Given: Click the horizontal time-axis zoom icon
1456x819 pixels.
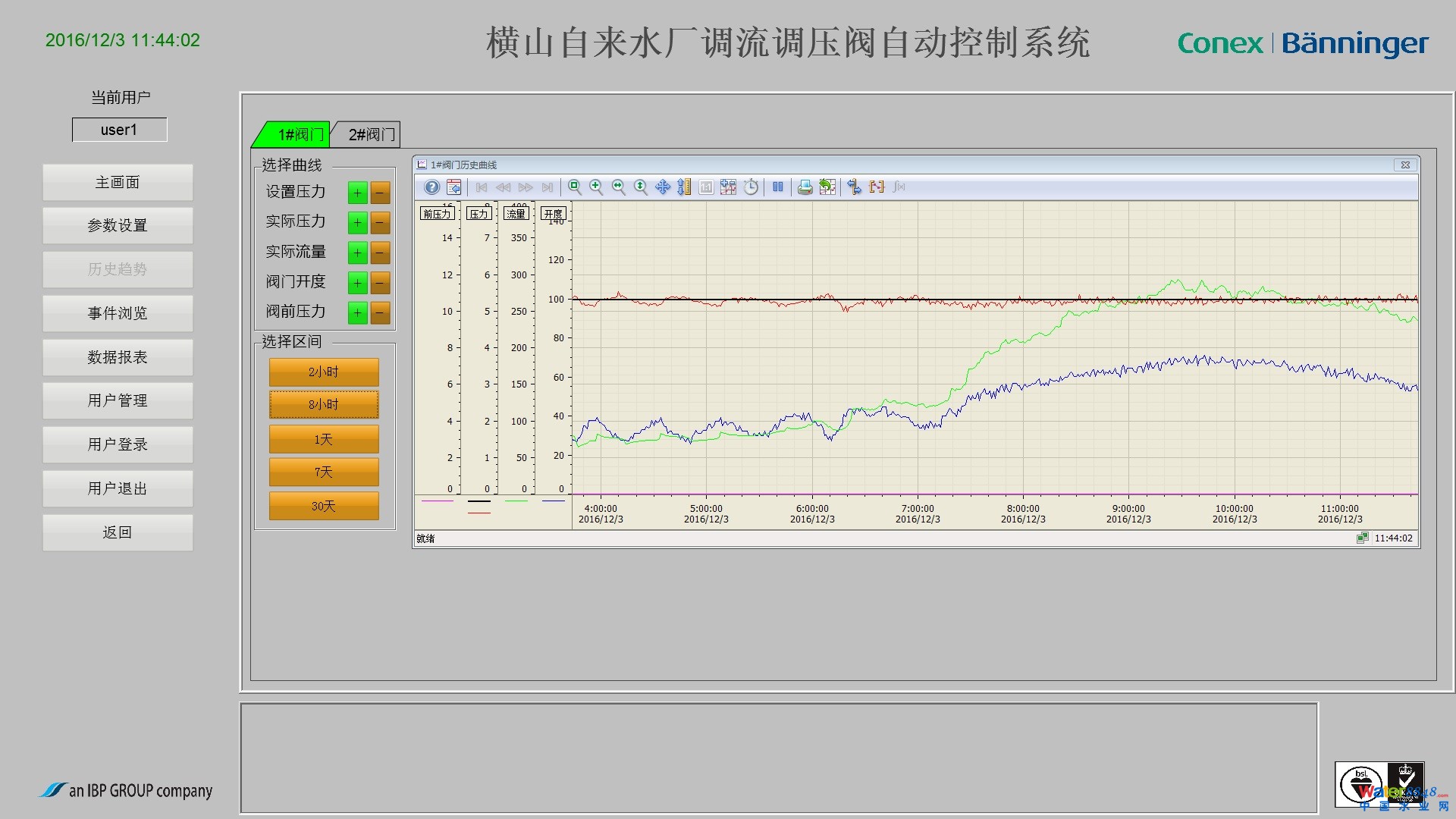Looking at the screenshot, I should 619,187.
